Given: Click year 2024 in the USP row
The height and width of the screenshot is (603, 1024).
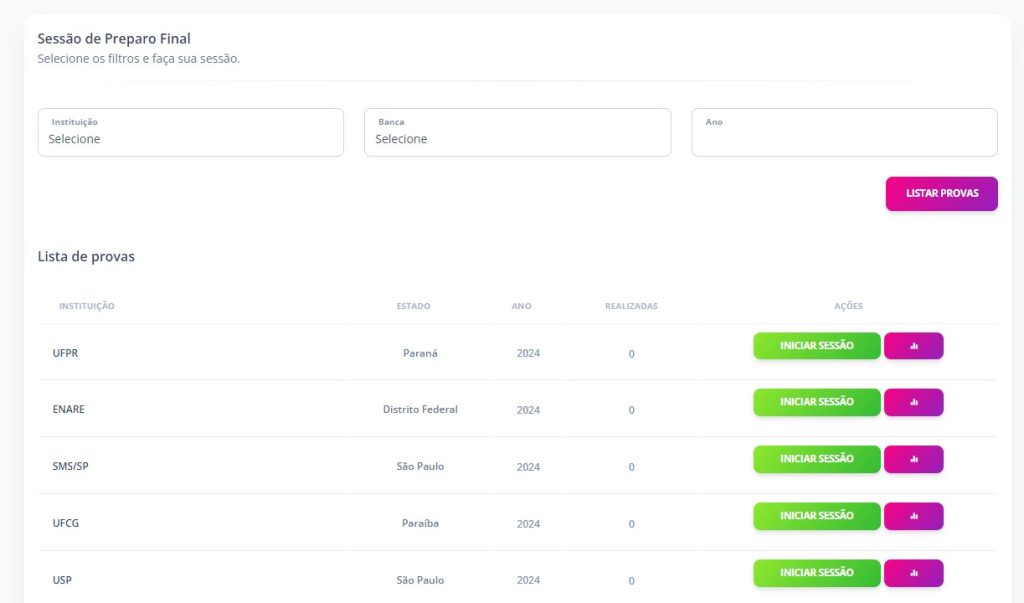Looking at the screenshot, I should tap(528, 580).
